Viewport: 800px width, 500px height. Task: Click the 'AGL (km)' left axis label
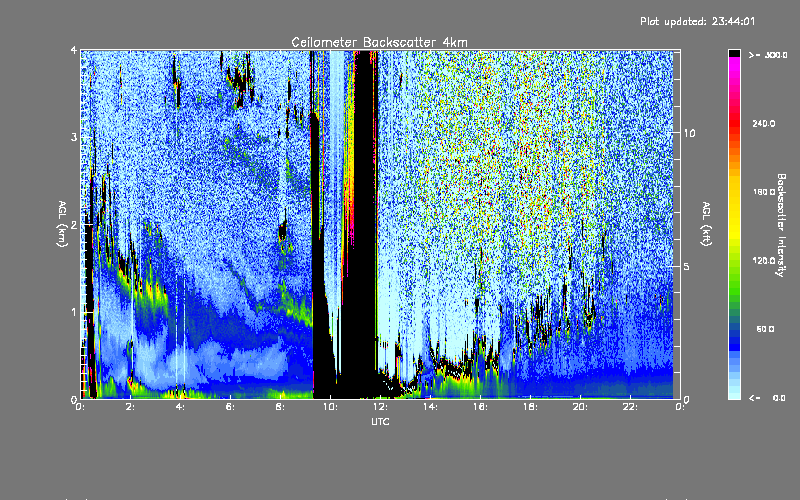62,224
